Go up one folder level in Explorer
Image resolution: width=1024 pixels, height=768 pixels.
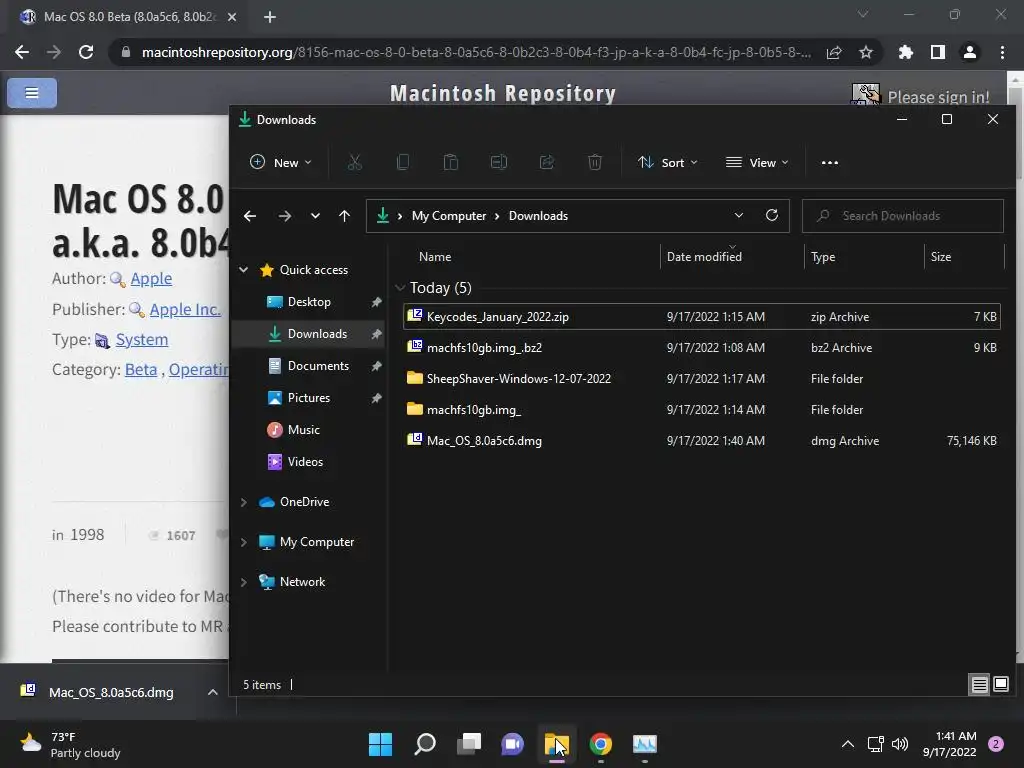(344, 216)
